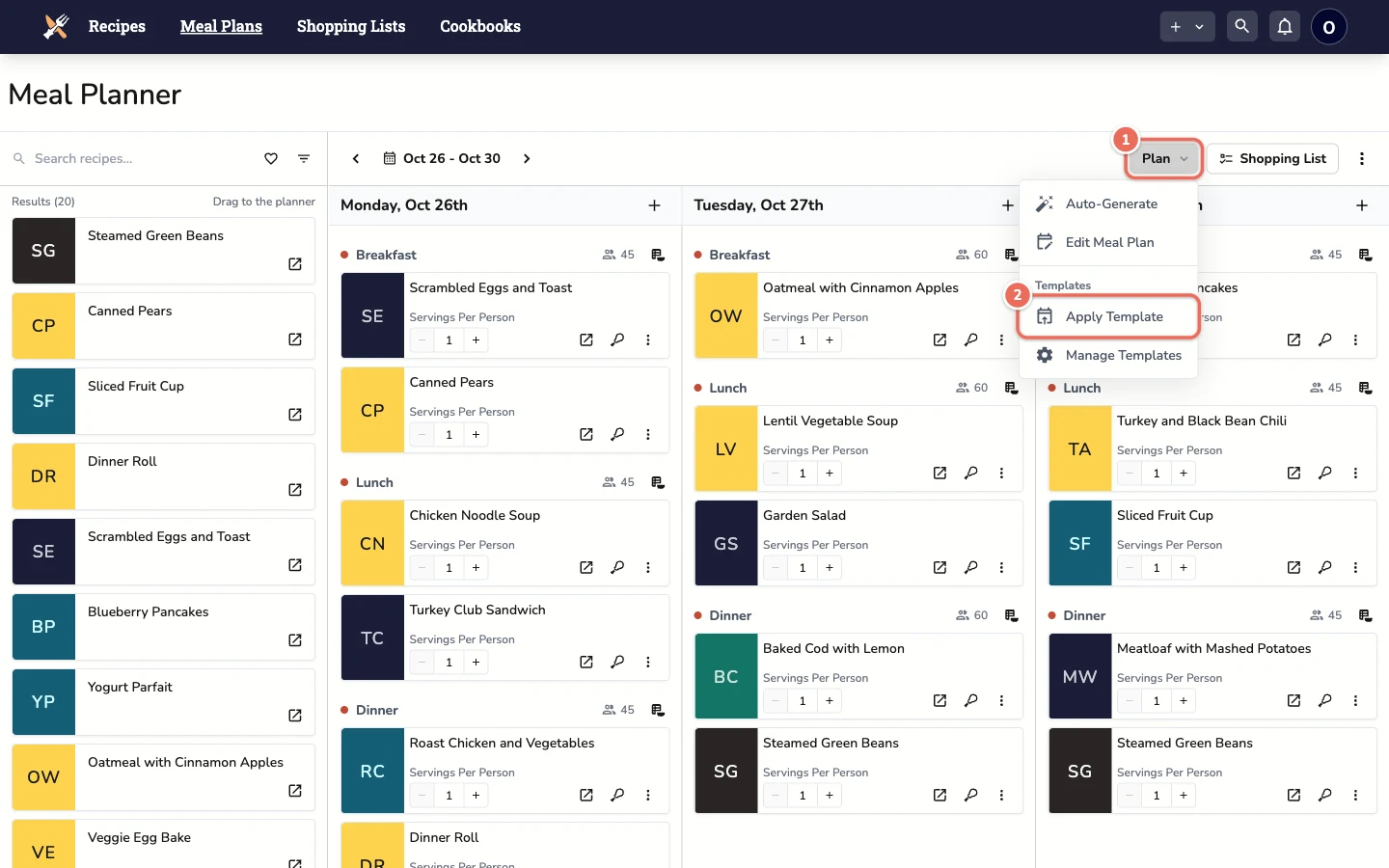Open Tuesday Dinner meal notes icon
The width and height of the screenshot is (1389, 868).
pyautogui.click(x=1011, y=615)
